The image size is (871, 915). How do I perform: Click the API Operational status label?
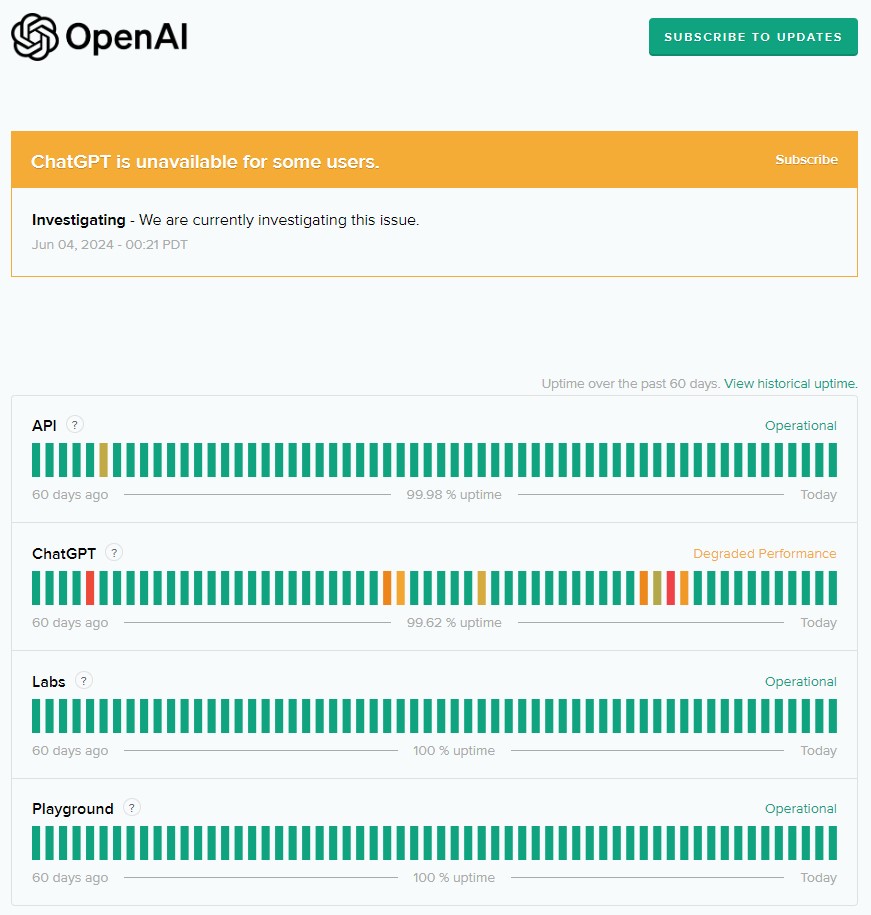[x=800, y=425]
